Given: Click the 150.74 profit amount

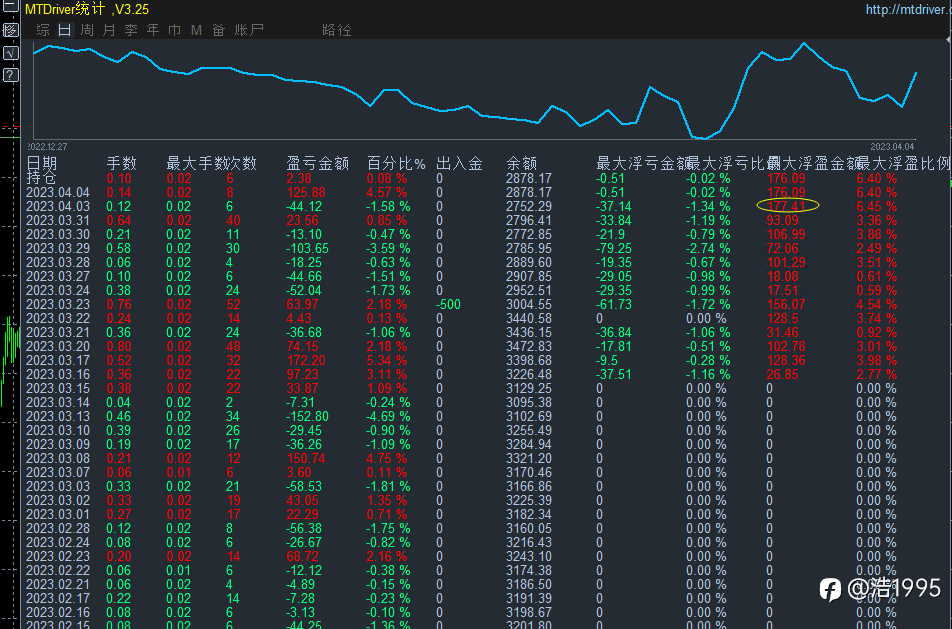Looking at the screenshot, I should (305, 458).
